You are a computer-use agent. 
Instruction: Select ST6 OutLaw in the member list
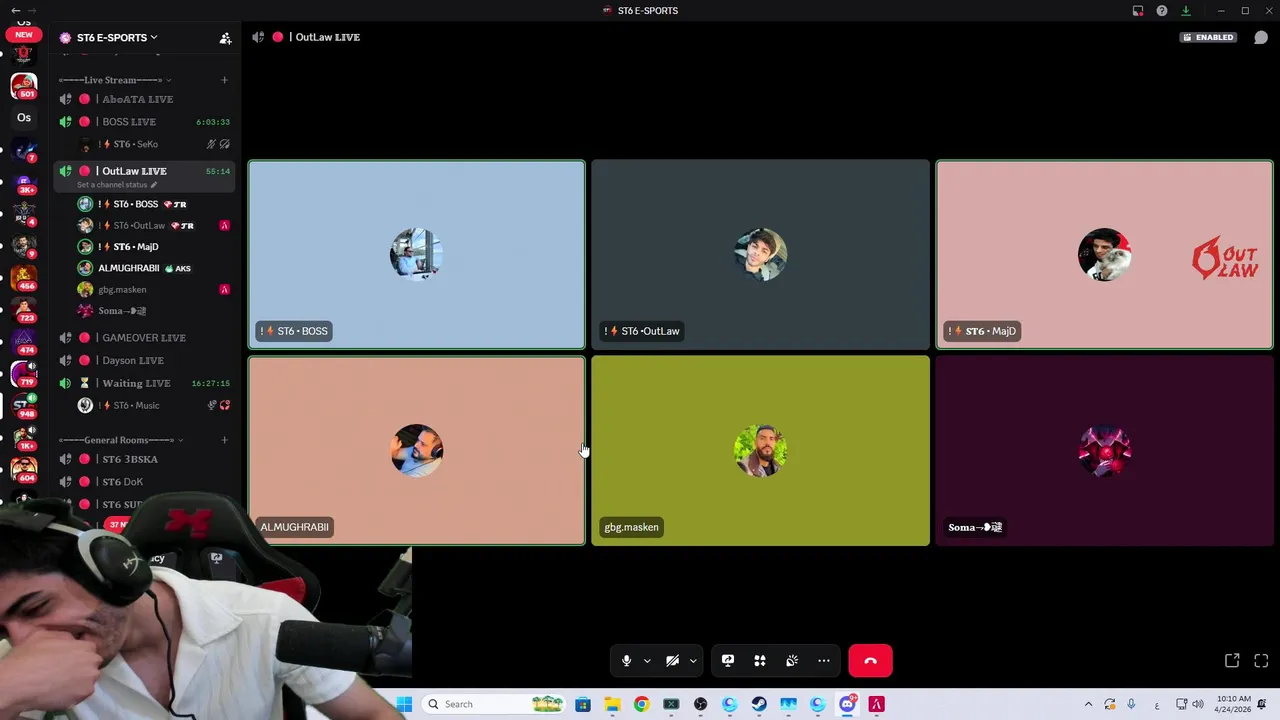coord(155,225)
